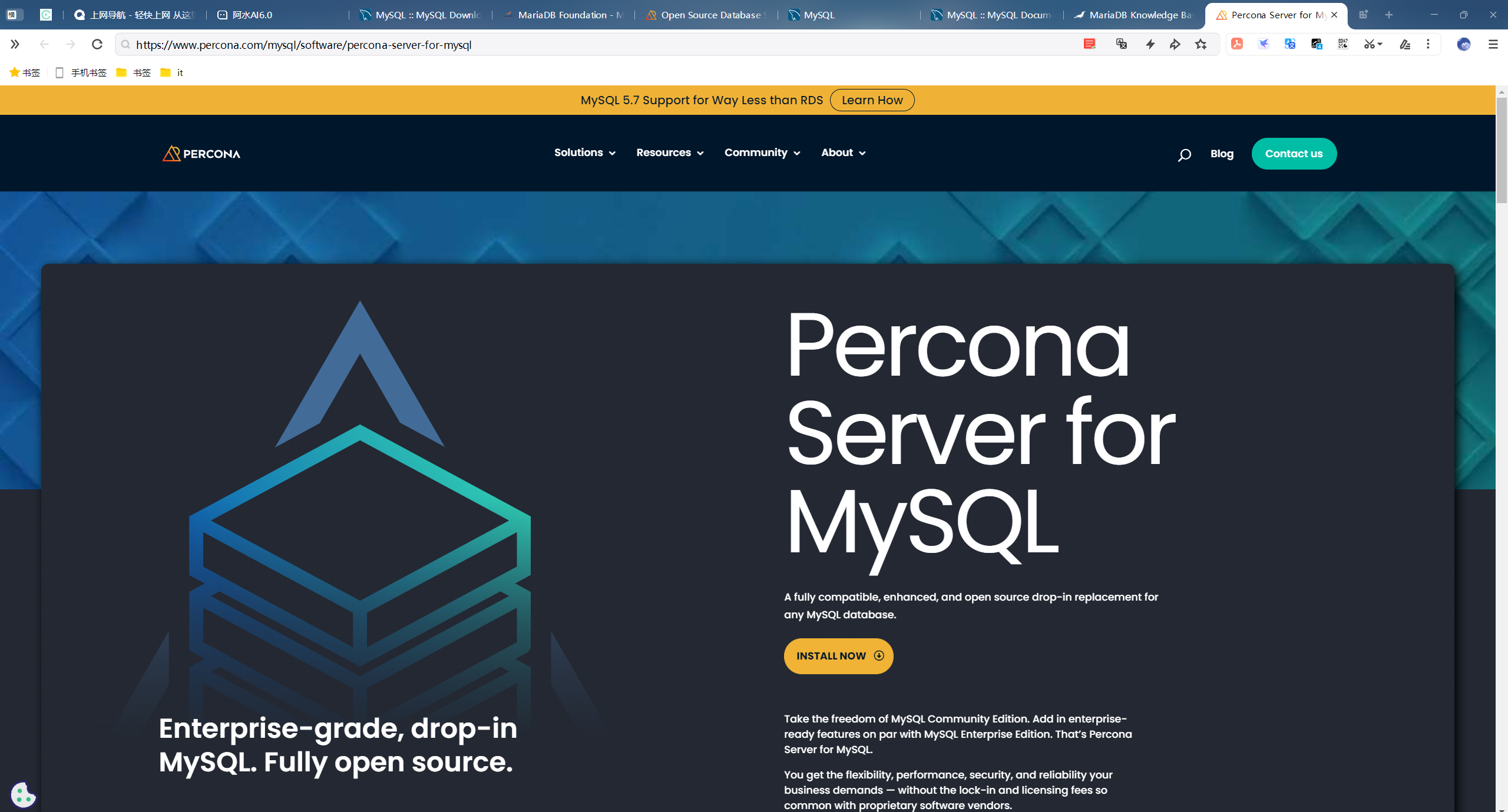Switch to the 阿水AI6.0 tab
This screenshot has width=1508, height=812.
[x=277, y=15]
